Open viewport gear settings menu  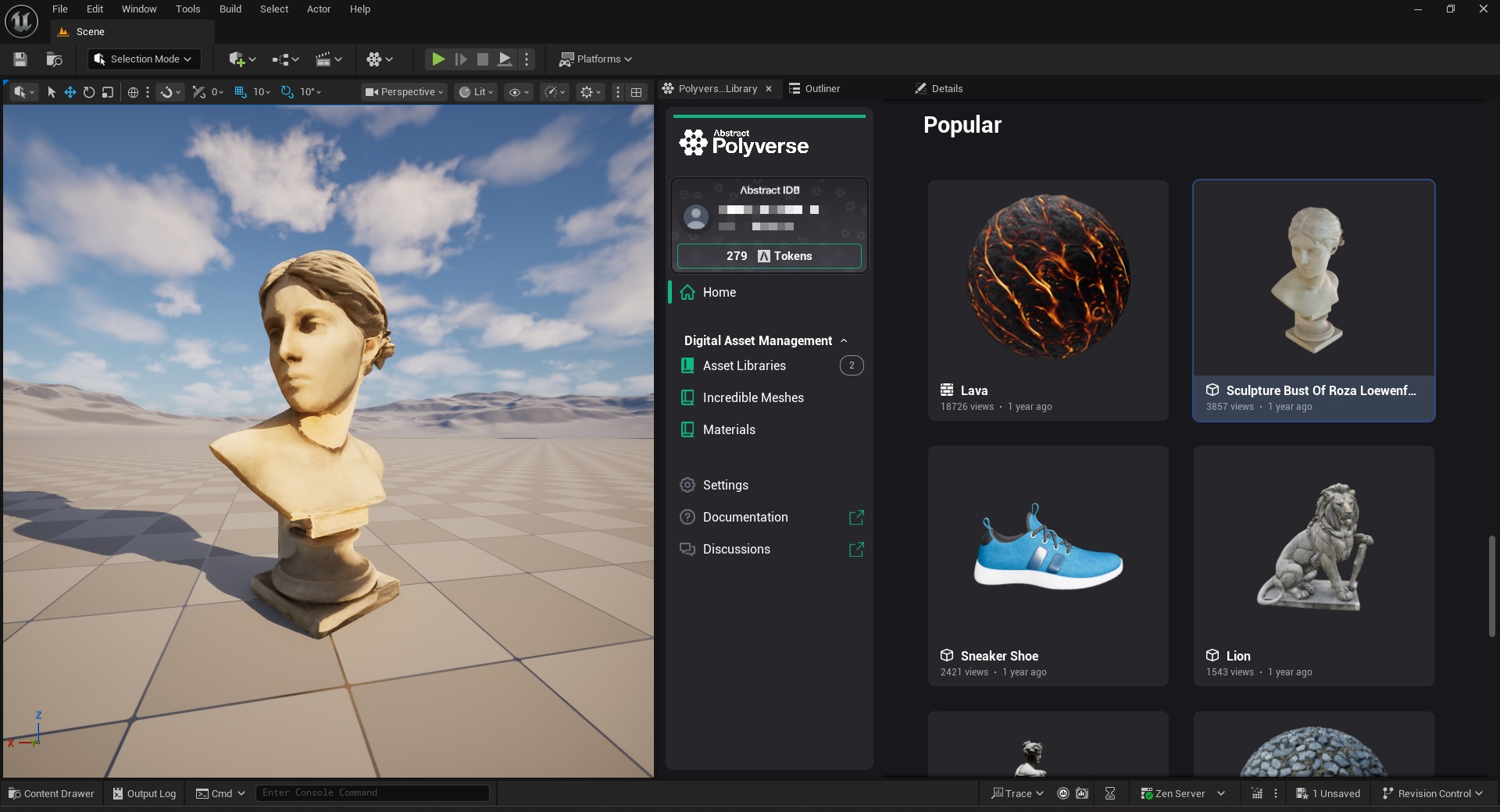pyautogui.click(x=590, y=92)
